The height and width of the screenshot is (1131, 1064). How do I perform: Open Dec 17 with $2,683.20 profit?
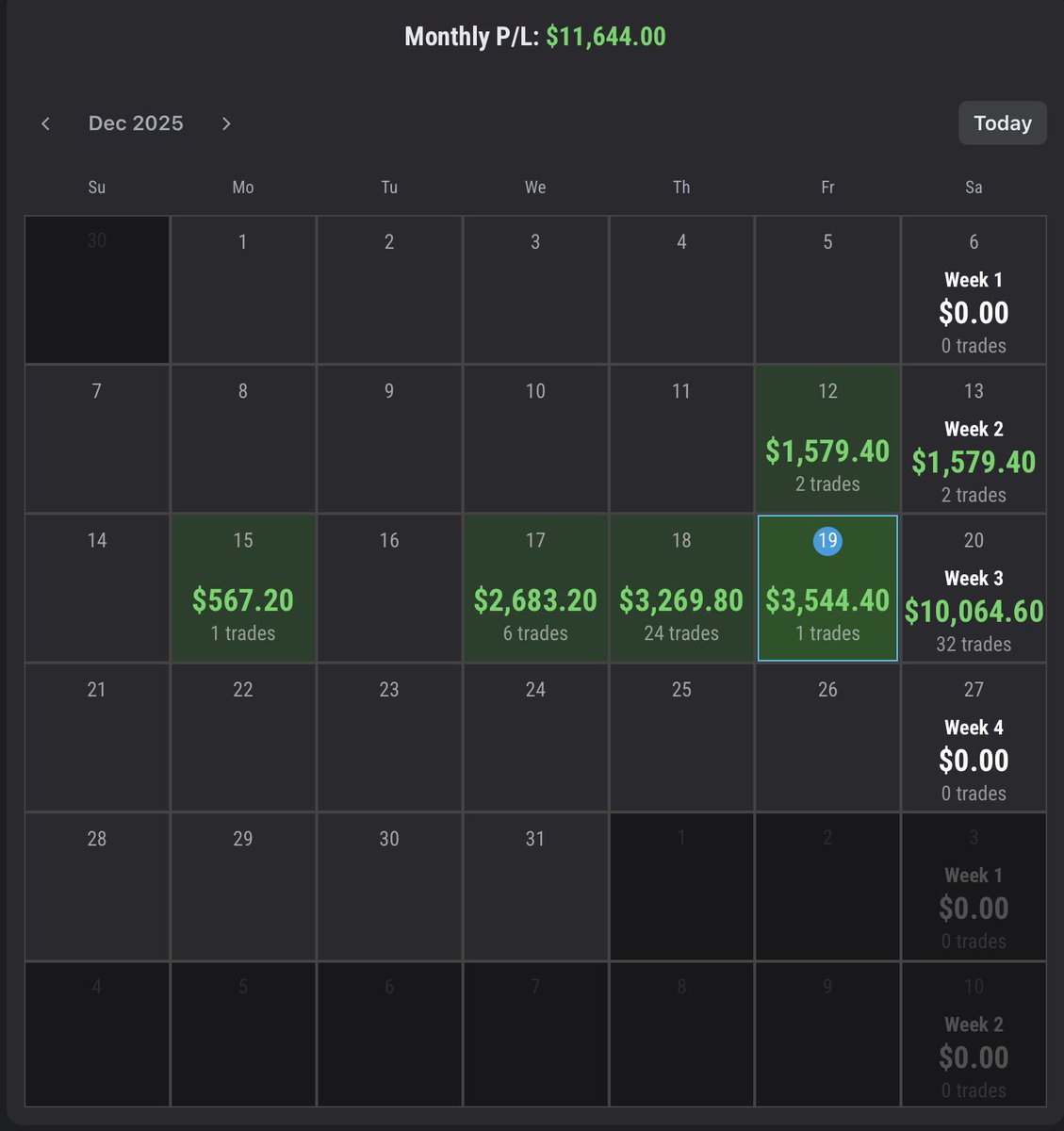point(535,588)
